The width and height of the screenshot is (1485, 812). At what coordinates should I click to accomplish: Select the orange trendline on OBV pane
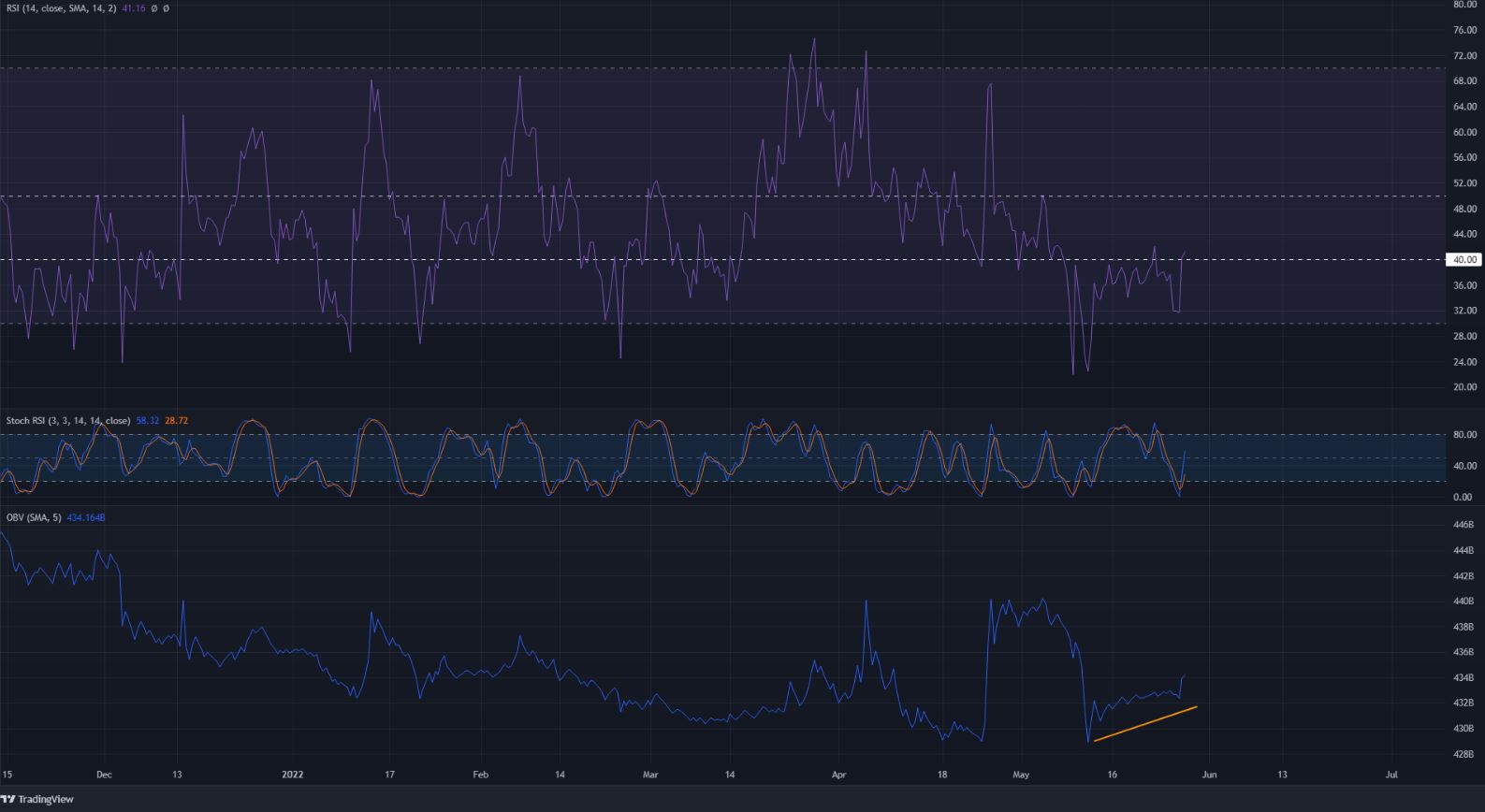1145,724
